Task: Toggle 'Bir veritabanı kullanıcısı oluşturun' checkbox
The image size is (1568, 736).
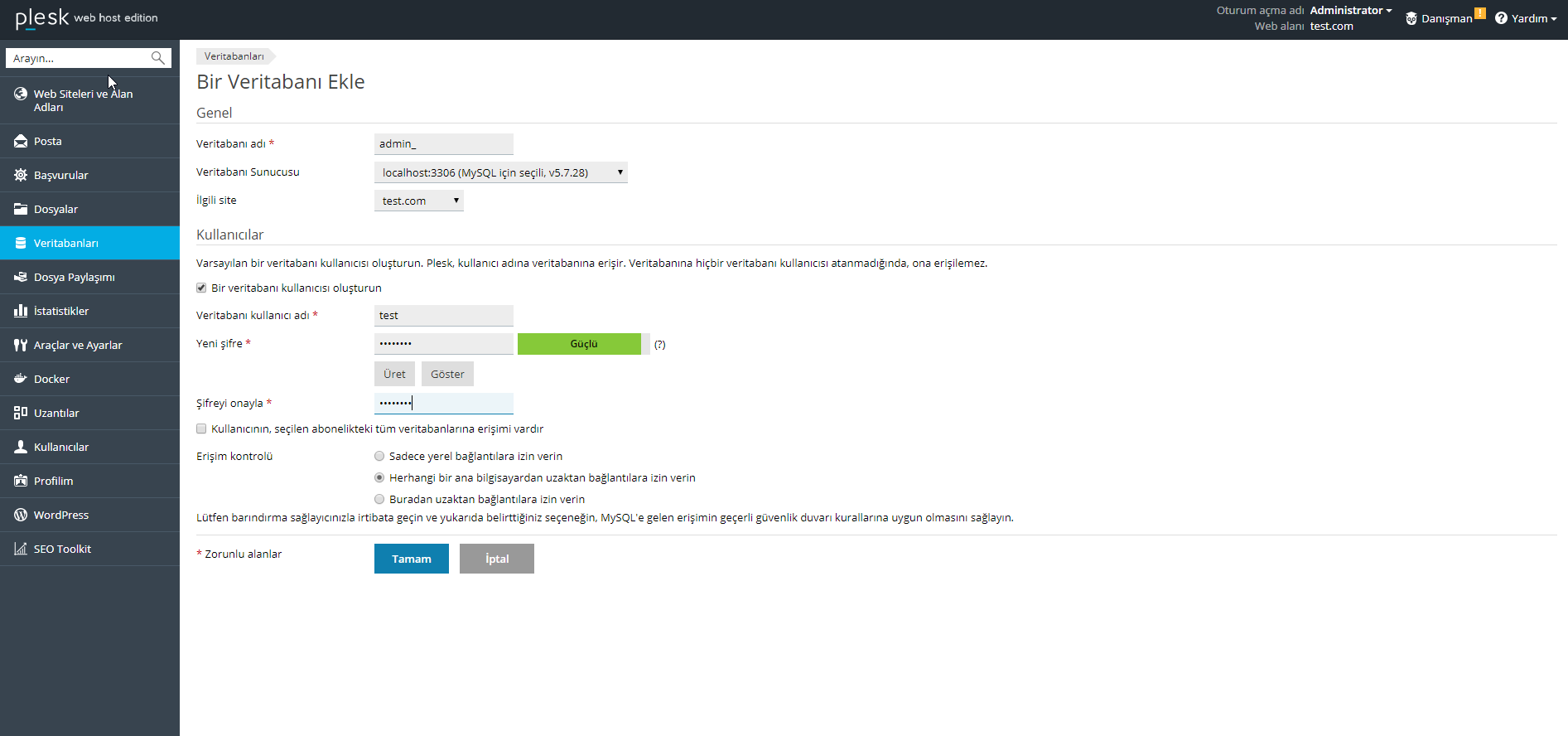Action: [201, 288]
